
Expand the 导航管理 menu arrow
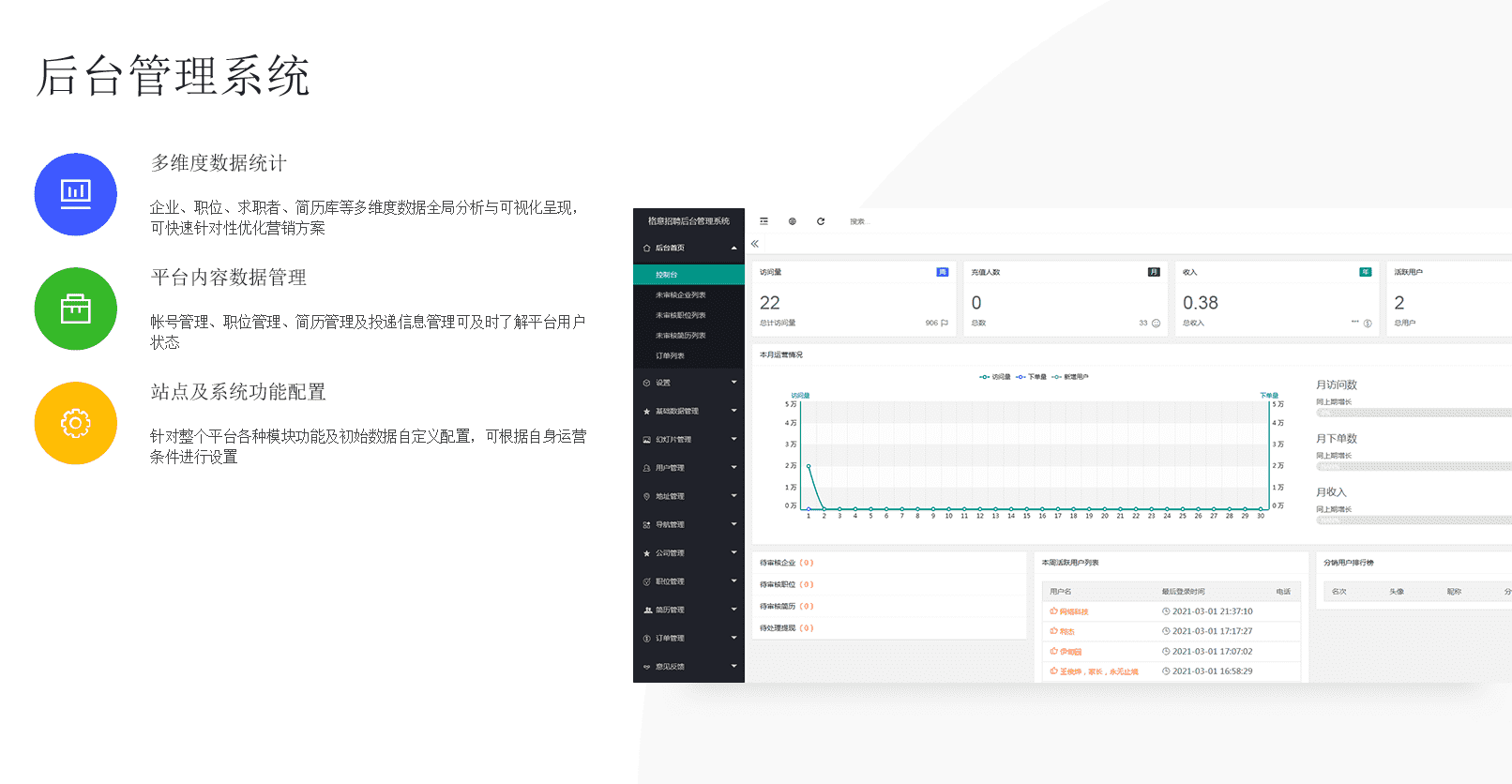pyautogui.click(x=733, y=524)
